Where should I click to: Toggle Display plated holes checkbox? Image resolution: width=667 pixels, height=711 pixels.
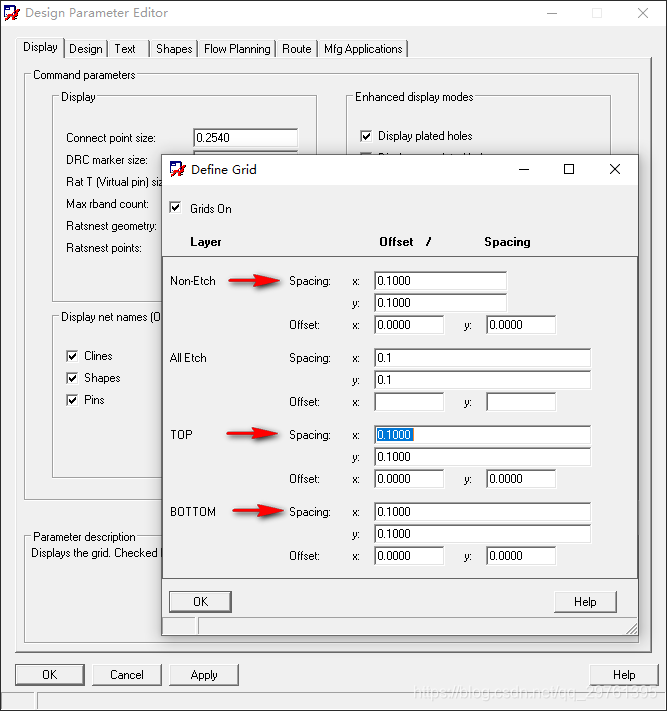(366, 136)
